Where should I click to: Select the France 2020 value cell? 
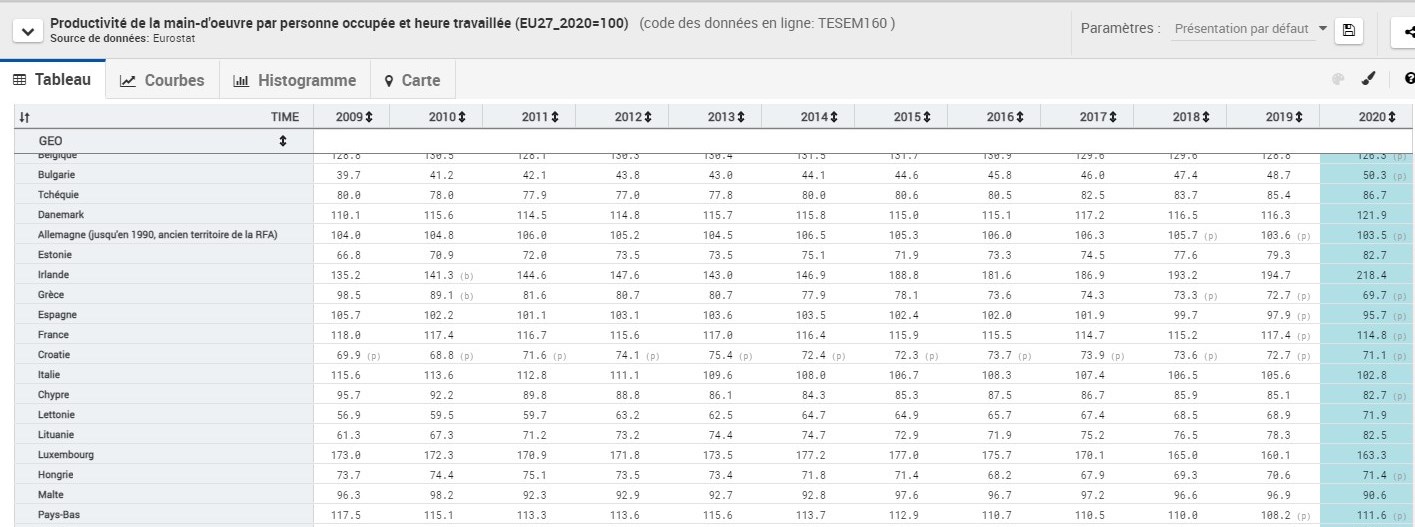click(x=1366, y=335)
